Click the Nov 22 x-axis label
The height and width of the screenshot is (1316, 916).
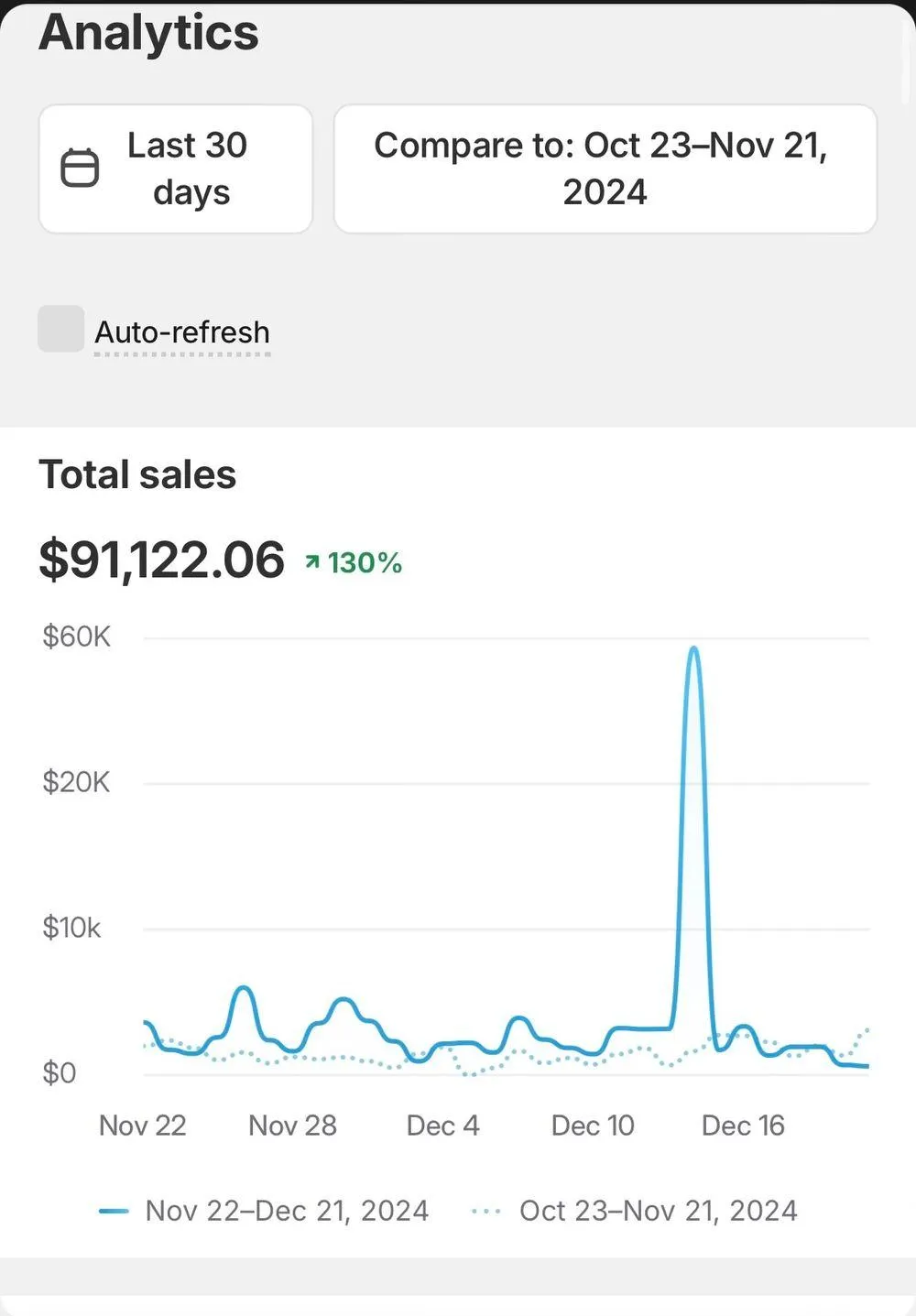(x=142, y=1125)
